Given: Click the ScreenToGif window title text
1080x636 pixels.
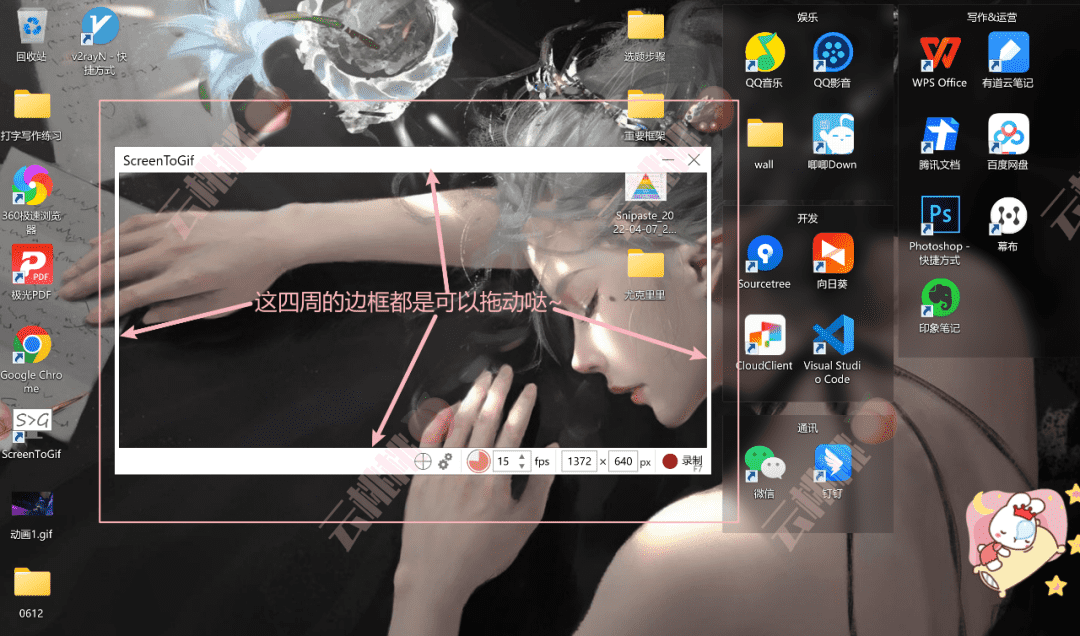Looking at the screenshot, I should [x=158, y=161].
